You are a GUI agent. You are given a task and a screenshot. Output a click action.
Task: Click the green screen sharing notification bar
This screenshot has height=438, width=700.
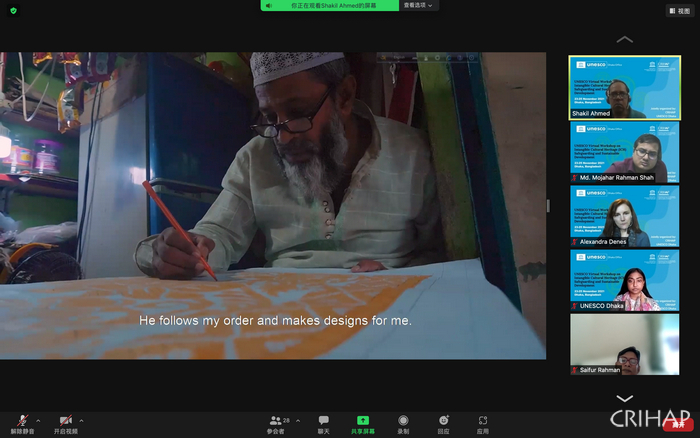click(x=329, y=5)
